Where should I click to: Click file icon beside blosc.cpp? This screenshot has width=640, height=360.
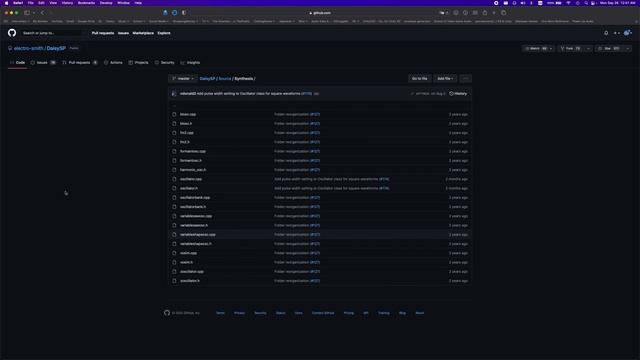174,114
